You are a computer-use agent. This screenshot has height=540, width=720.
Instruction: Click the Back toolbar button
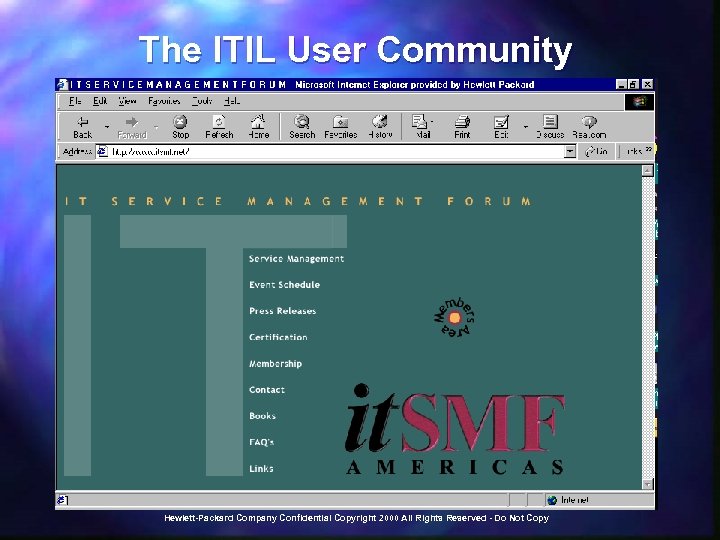(x=83, y=127)
